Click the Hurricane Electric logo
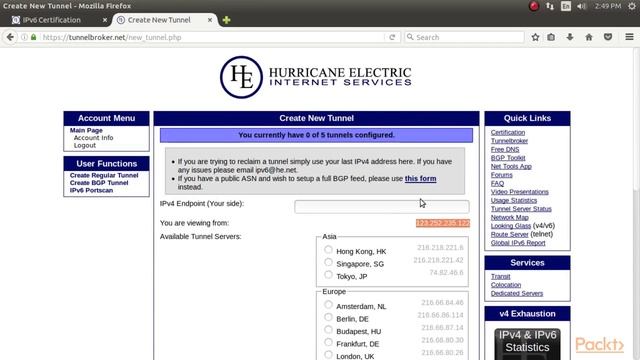The height and width of the screenshot is (360, 640). pyautogui.click(x=316, y=77)
